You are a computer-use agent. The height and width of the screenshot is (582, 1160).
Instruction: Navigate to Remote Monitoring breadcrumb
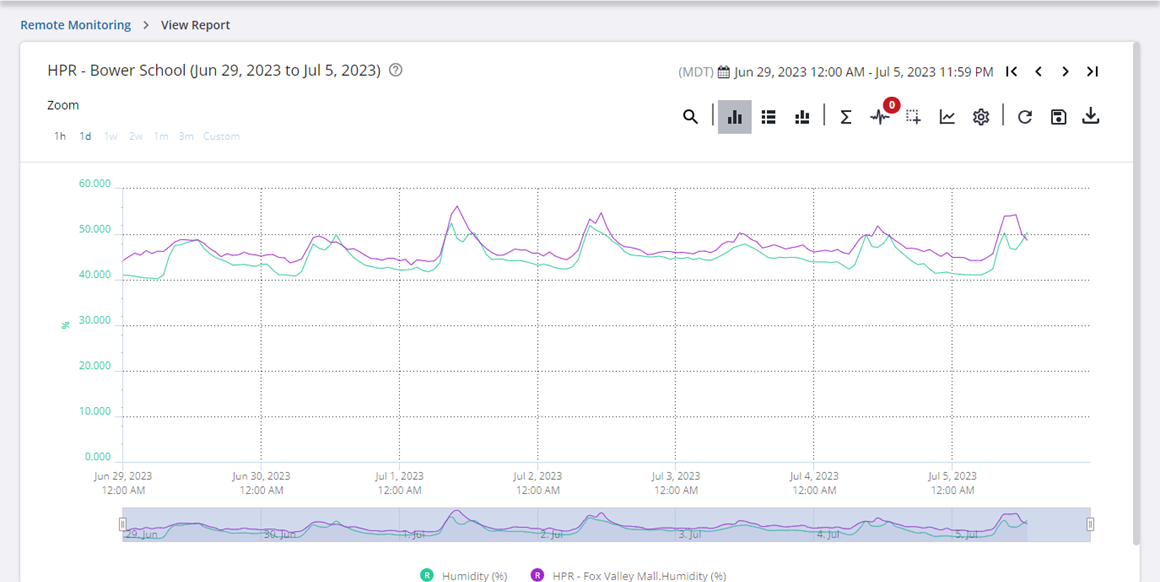point(75,25)
